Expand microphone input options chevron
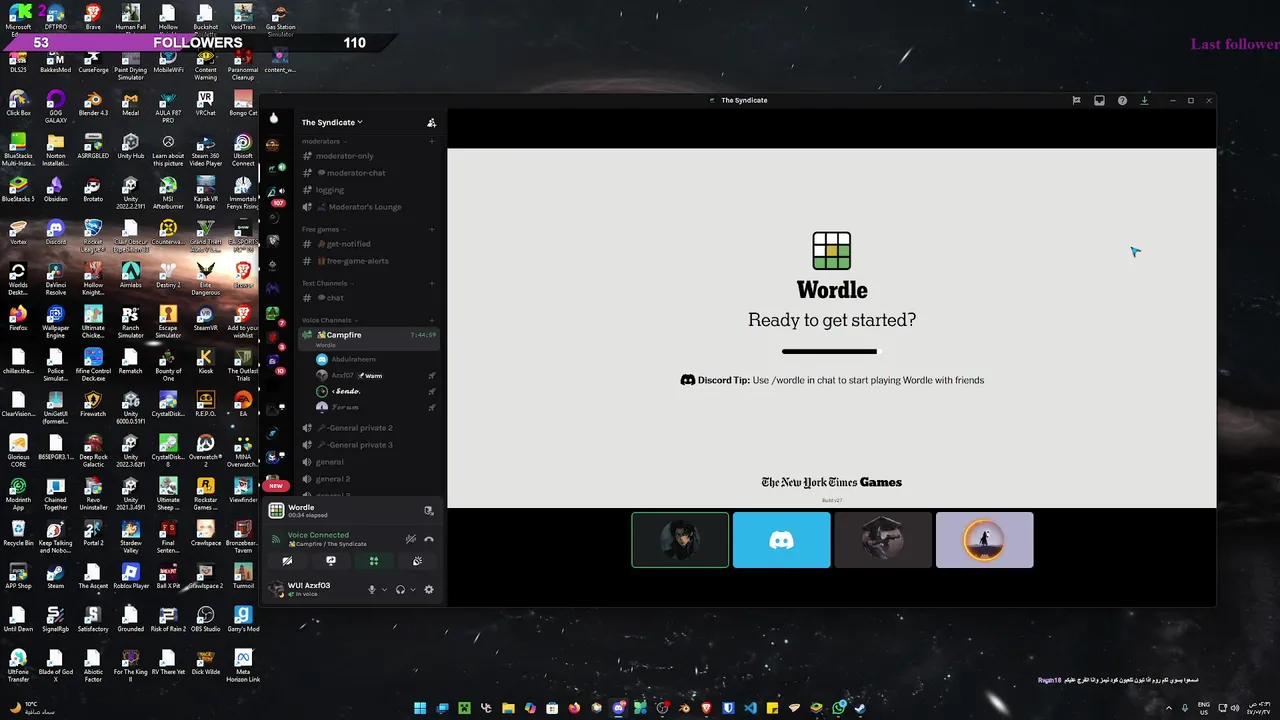1280x720 pixels. (x=384, y=589)
